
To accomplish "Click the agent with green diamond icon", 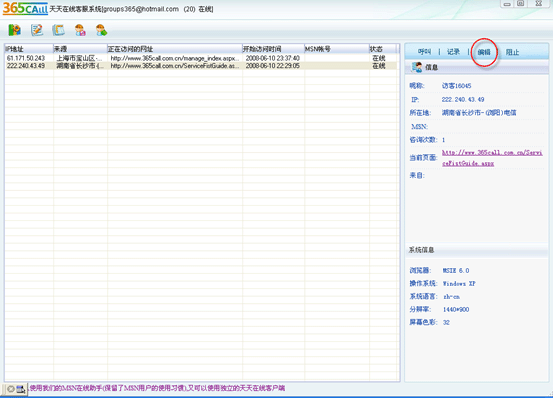I will point(102,30).
